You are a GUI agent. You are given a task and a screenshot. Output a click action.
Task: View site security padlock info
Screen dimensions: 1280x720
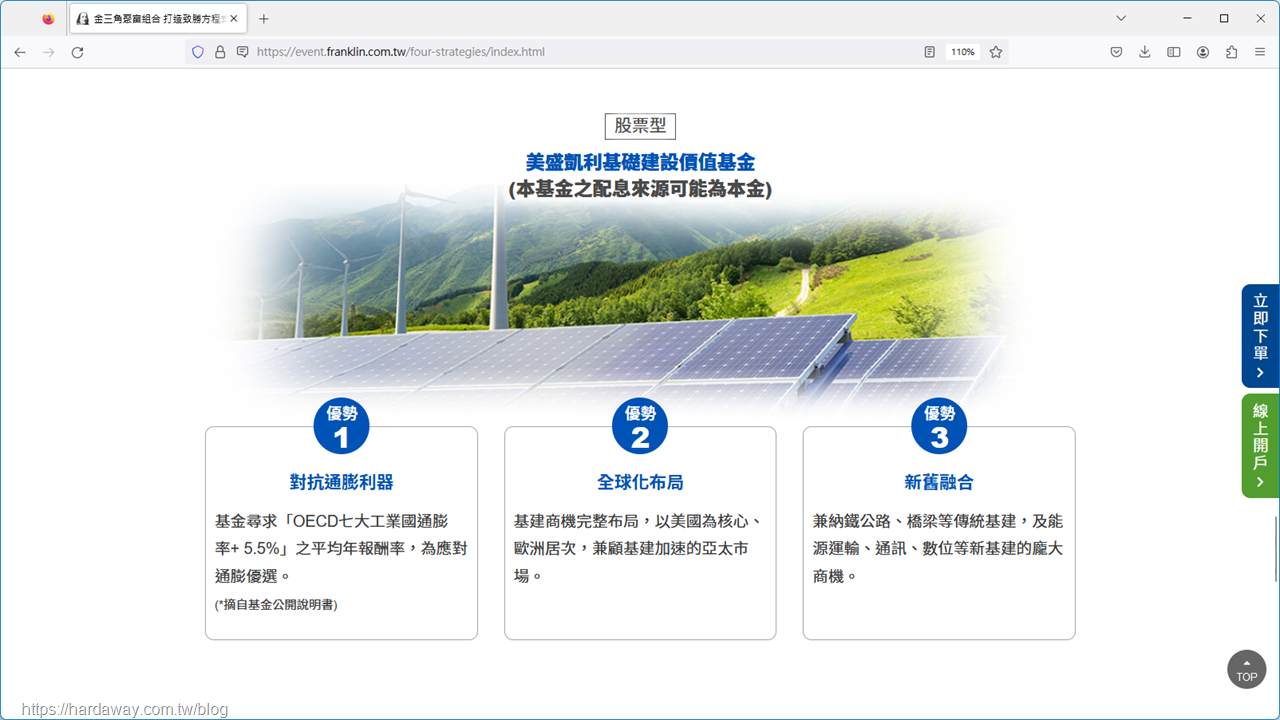[x=220, y=52]
